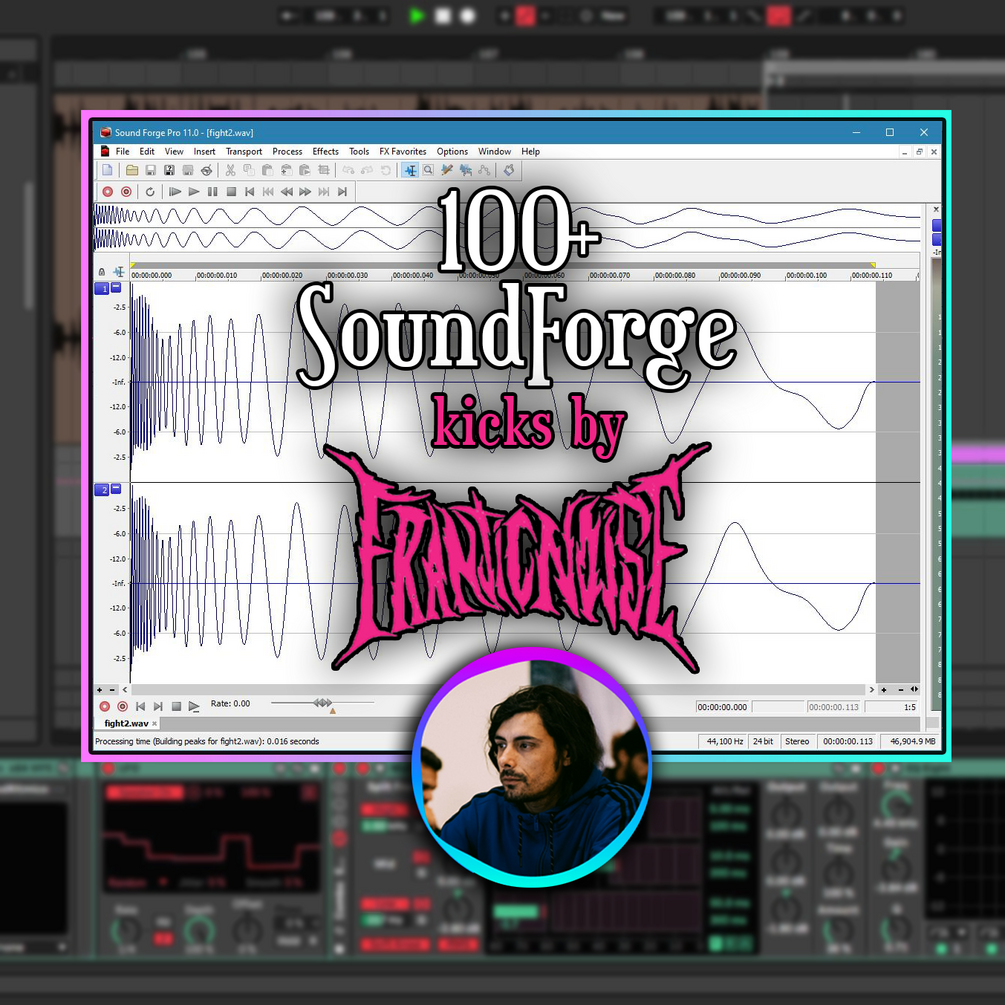
Task: Create a new file with the New icon
Action: coord(107,170)
